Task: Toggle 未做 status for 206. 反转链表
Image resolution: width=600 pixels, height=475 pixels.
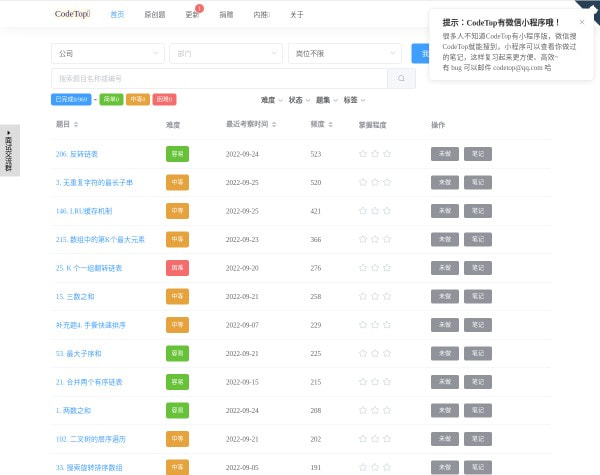Action: [x=444, y=154]
